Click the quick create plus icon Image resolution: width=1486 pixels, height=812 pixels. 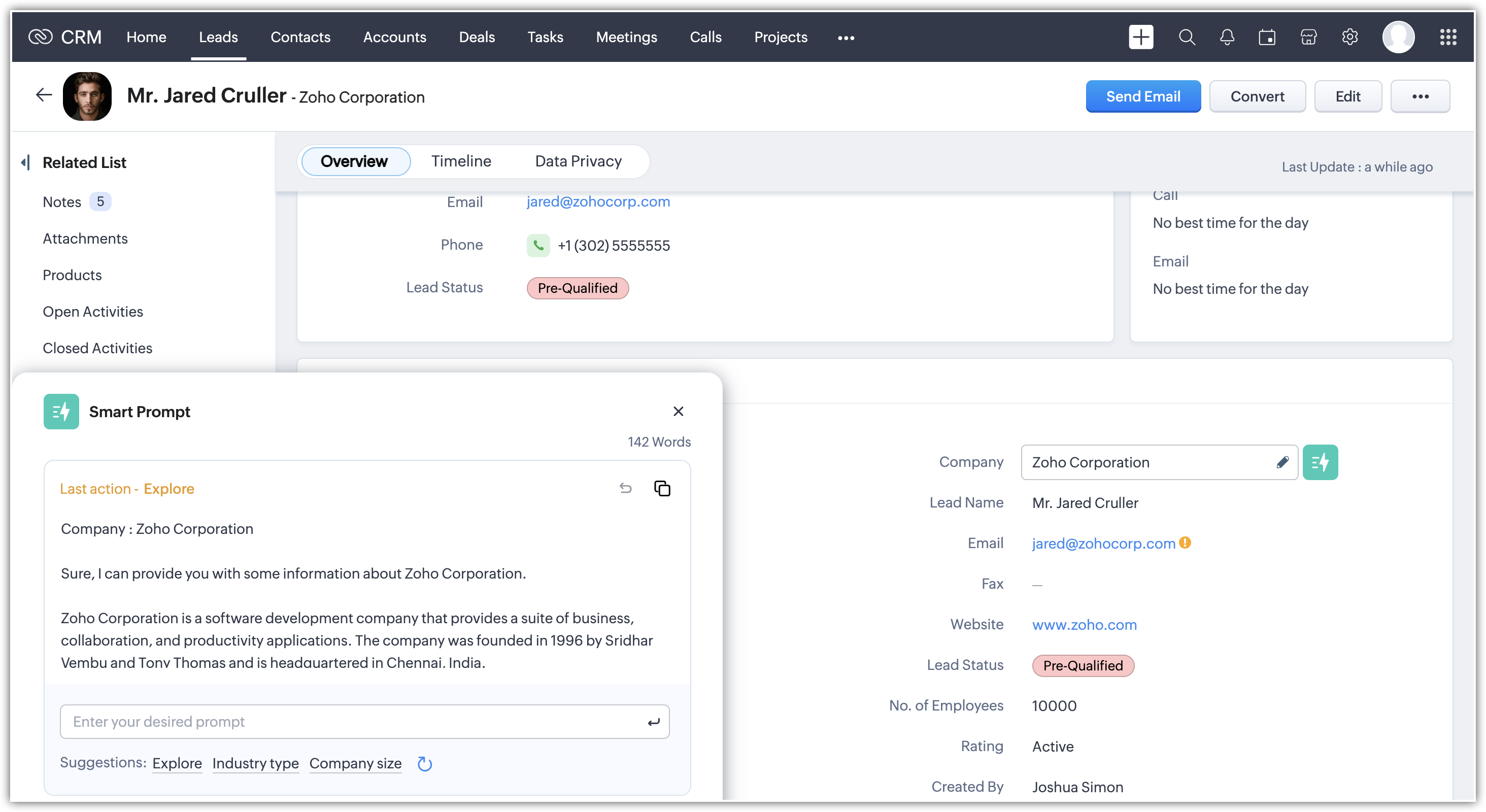1140,38
